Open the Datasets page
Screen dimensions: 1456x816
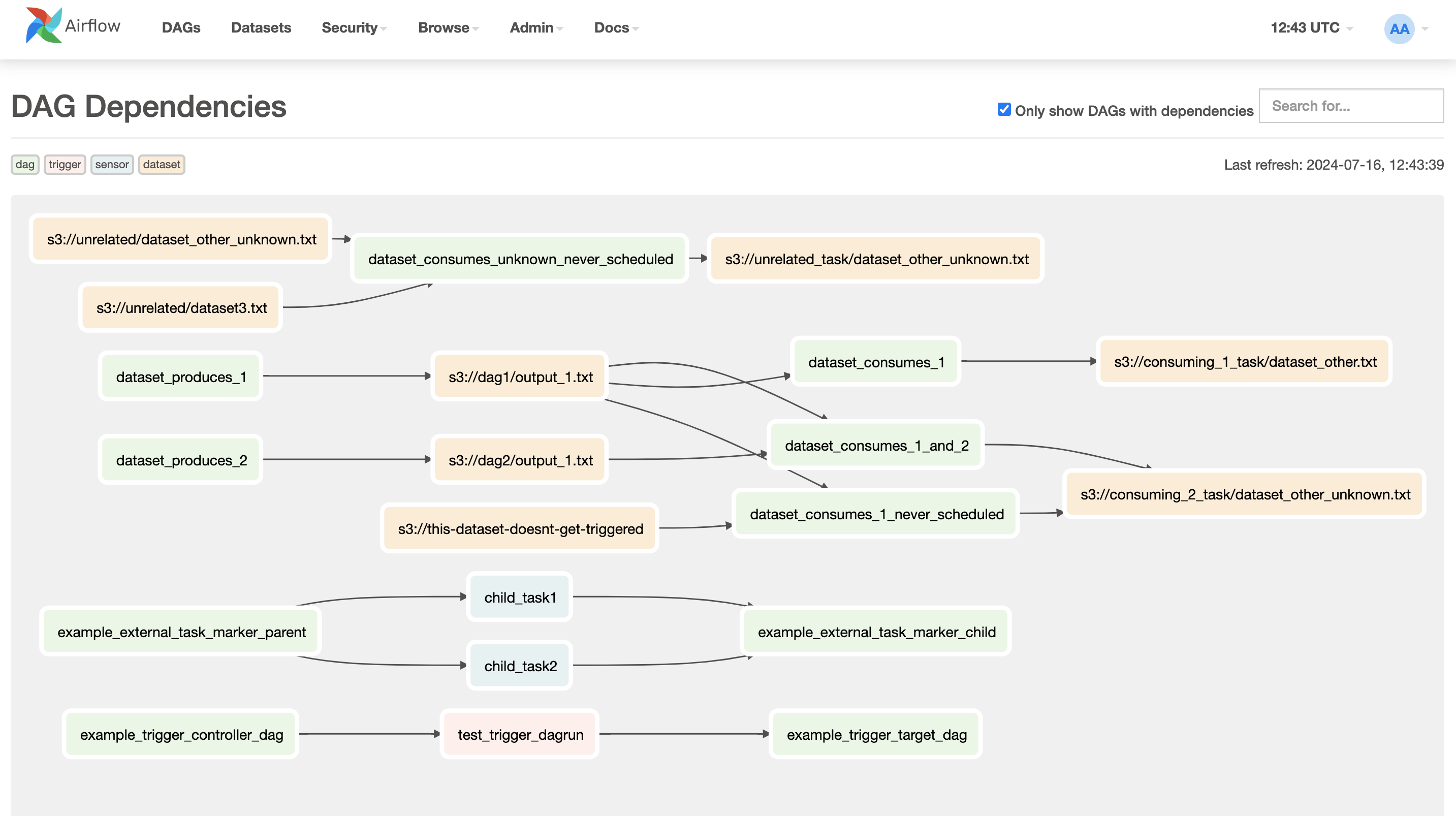pos(261,28)
